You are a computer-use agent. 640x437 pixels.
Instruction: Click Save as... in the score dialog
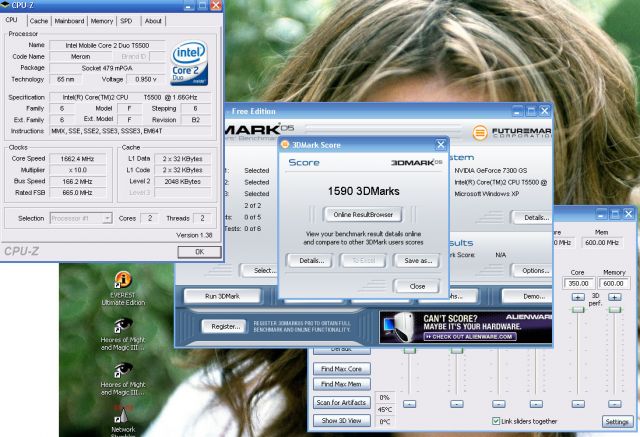pos(416,260)
